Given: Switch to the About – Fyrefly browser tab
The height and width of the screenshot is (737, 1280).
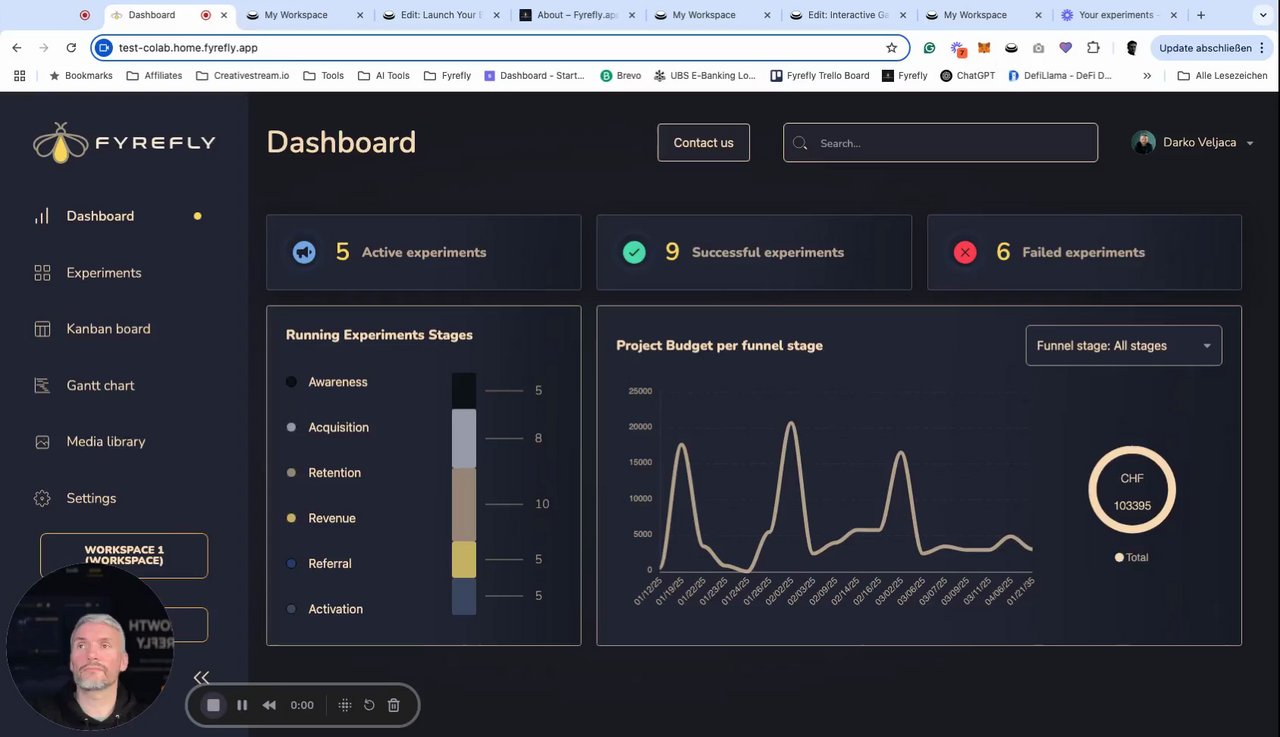Looking at the screenshot, I should point(576,15).
